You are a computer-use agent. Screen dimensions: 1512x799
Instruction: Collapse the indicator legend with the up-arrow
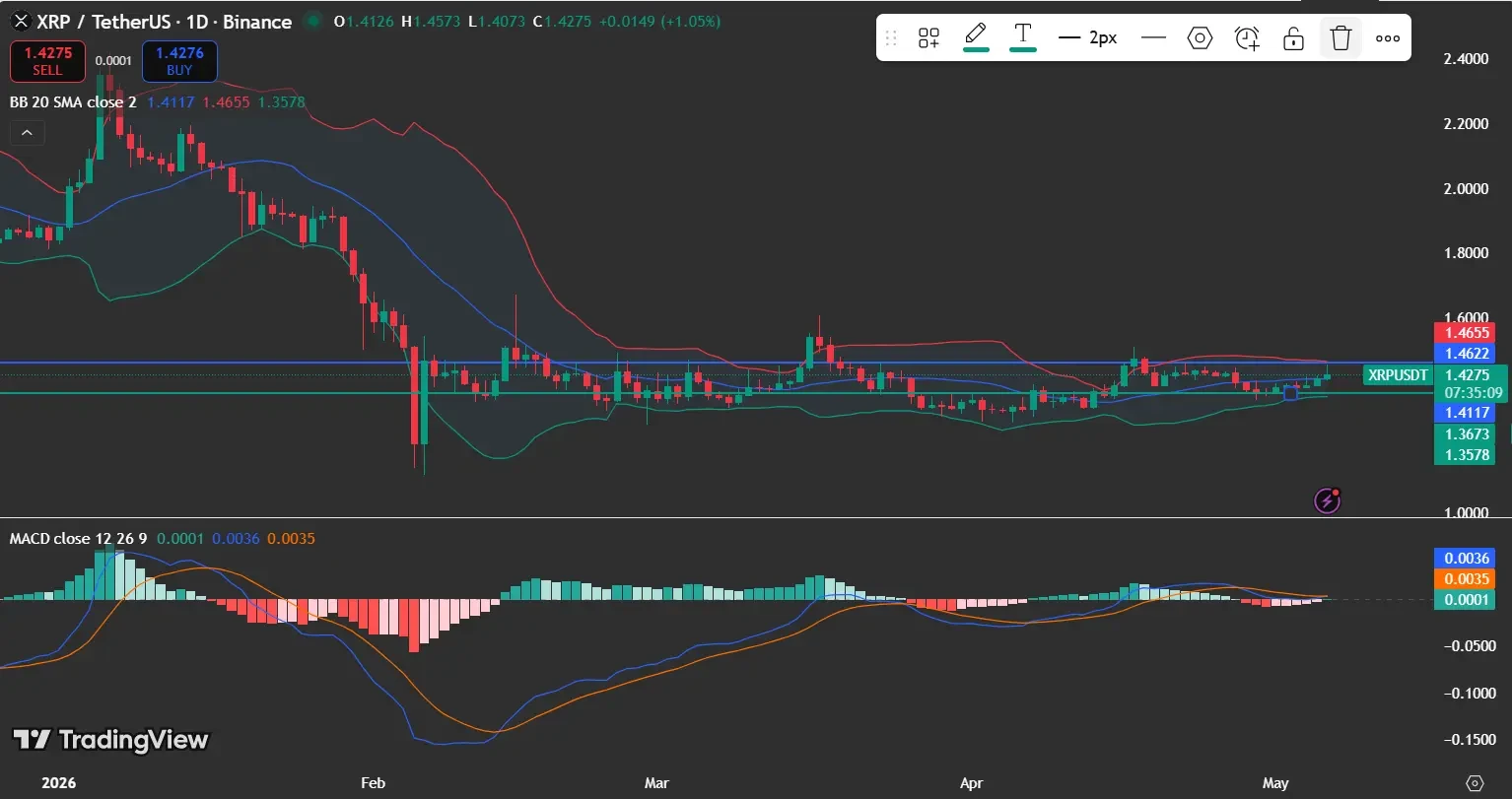click(x=27, y=132)
